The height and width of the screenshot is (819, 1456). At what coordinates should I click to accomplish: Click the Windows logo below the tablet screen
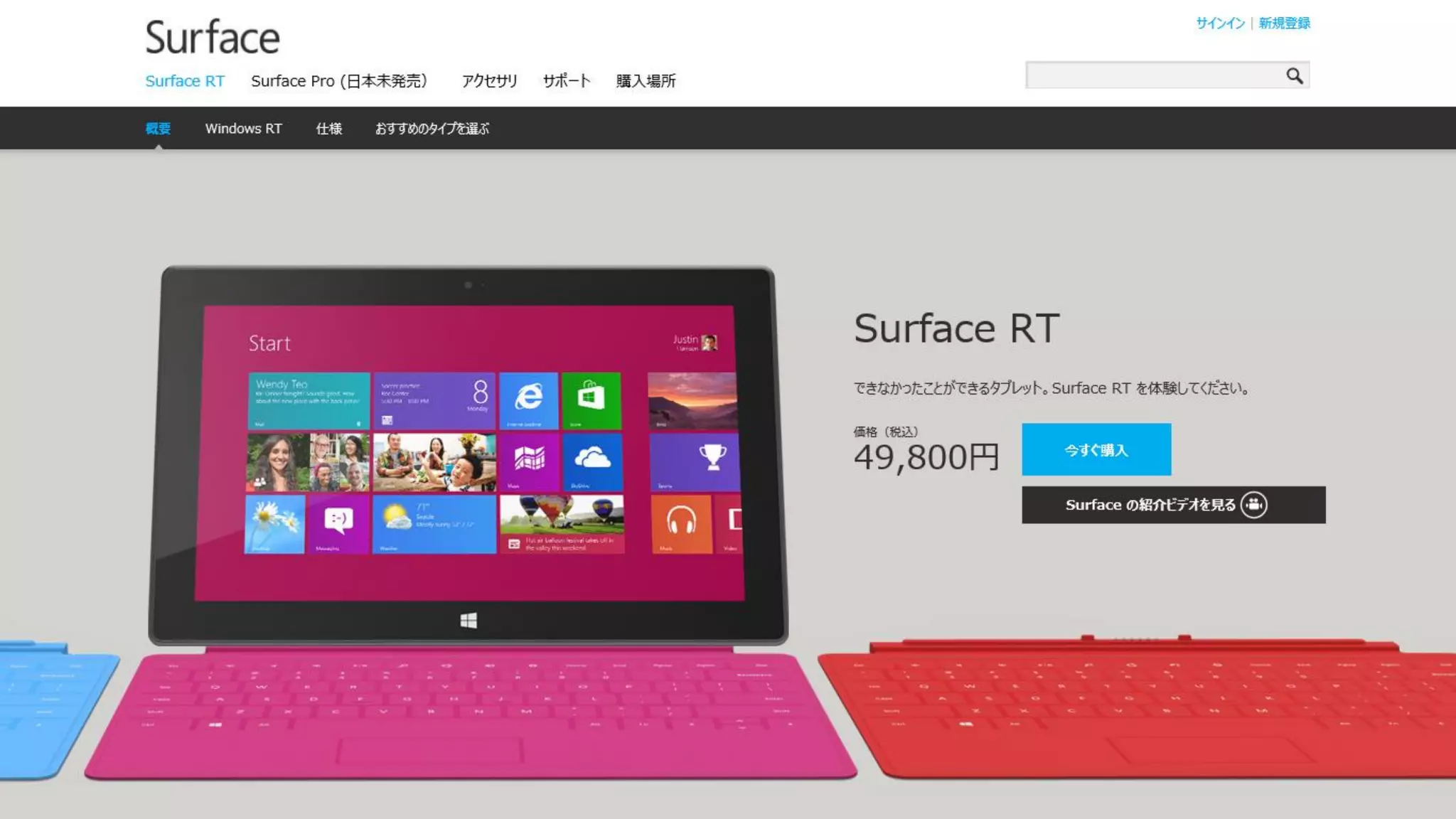click(469, 621)
